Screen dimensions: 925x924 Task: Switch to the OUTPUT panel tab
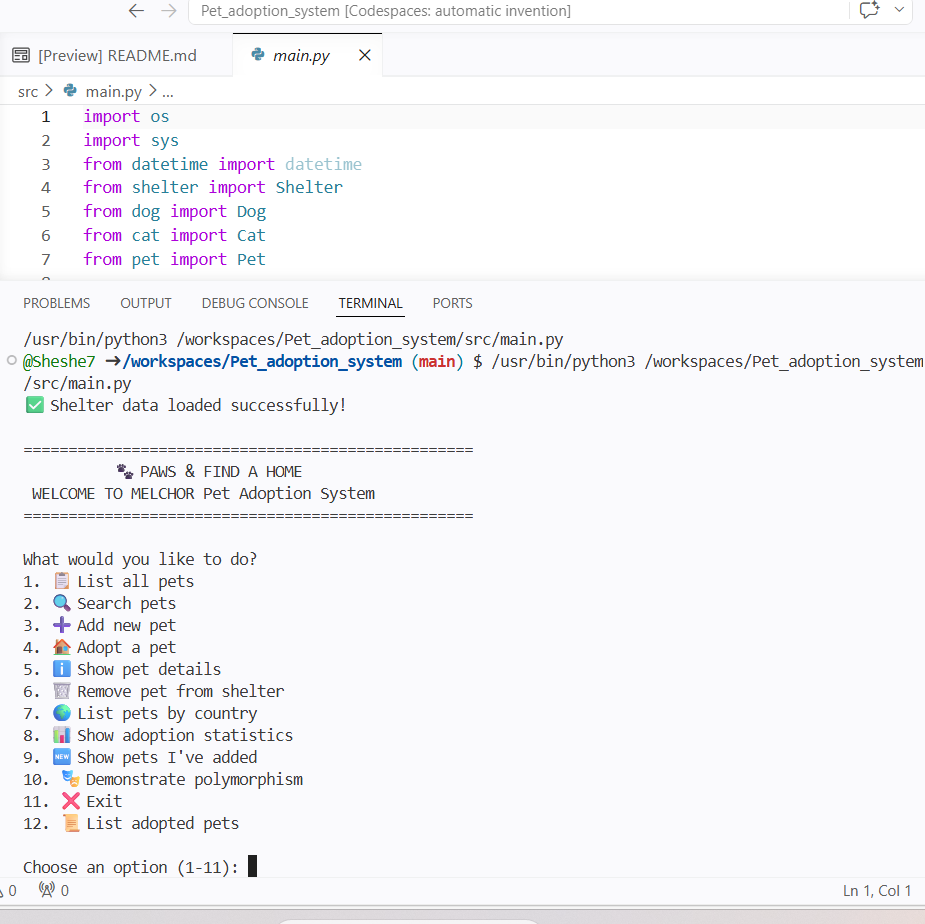pyautogui.click(x=146, y=303)
